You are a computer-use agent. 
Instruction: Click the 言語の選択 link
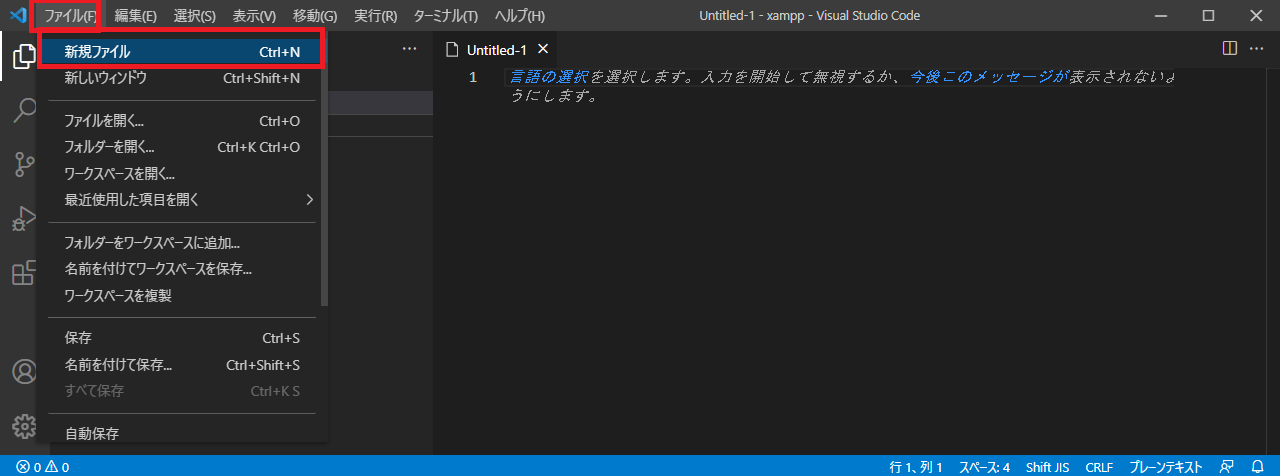tap(549, 77)
